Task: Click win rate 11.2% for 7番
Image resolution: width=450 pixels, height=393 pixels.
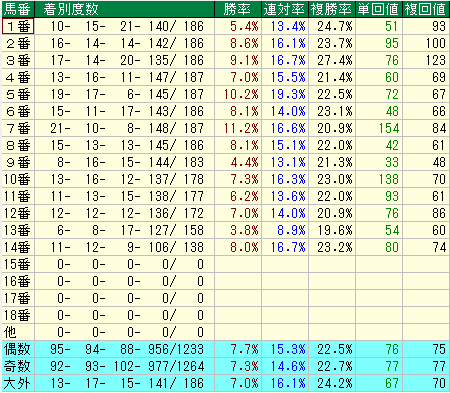Action: (241, 128)
